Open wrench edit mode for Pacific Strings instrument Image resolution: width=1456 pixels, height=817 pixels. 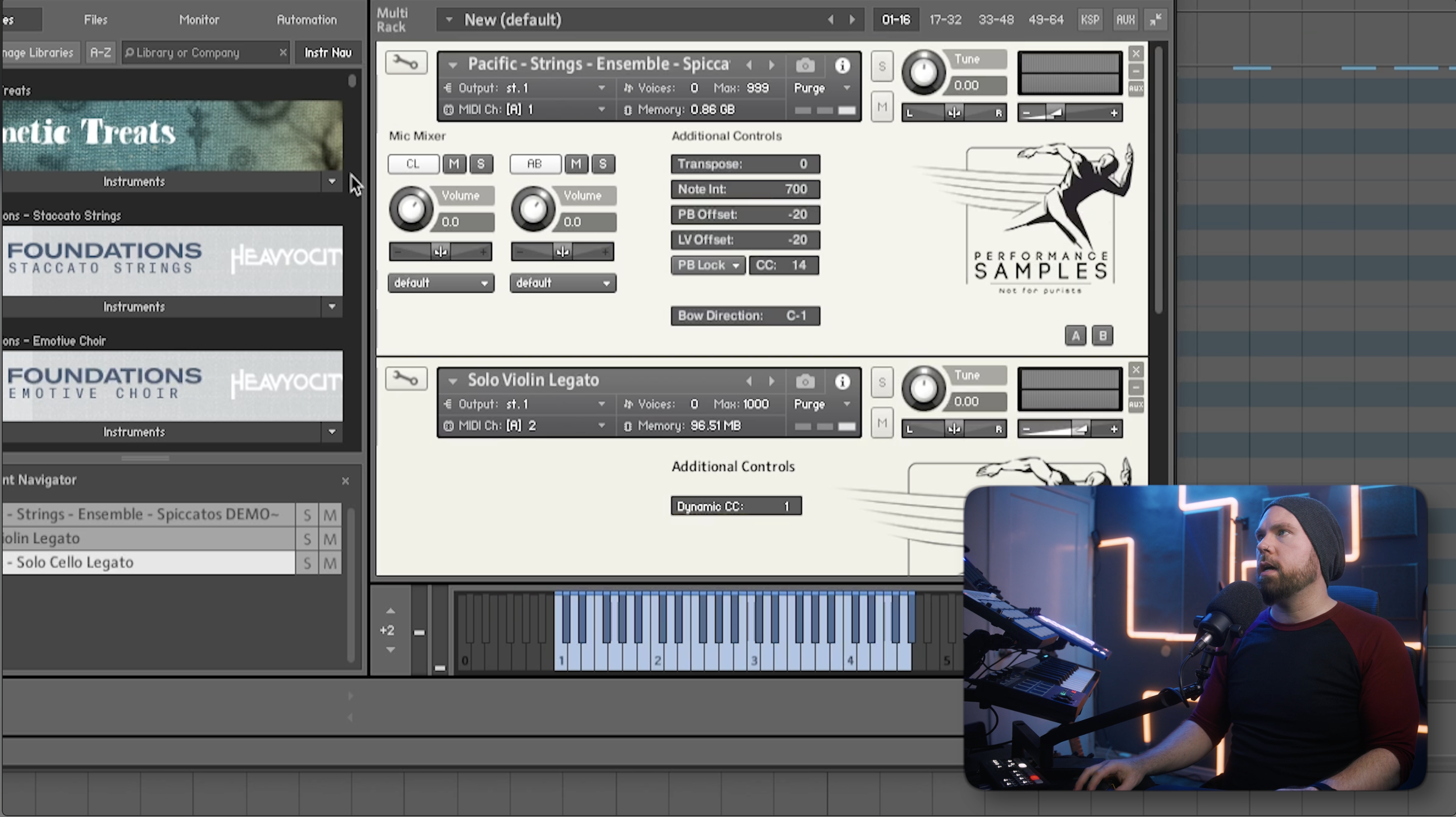406,63
